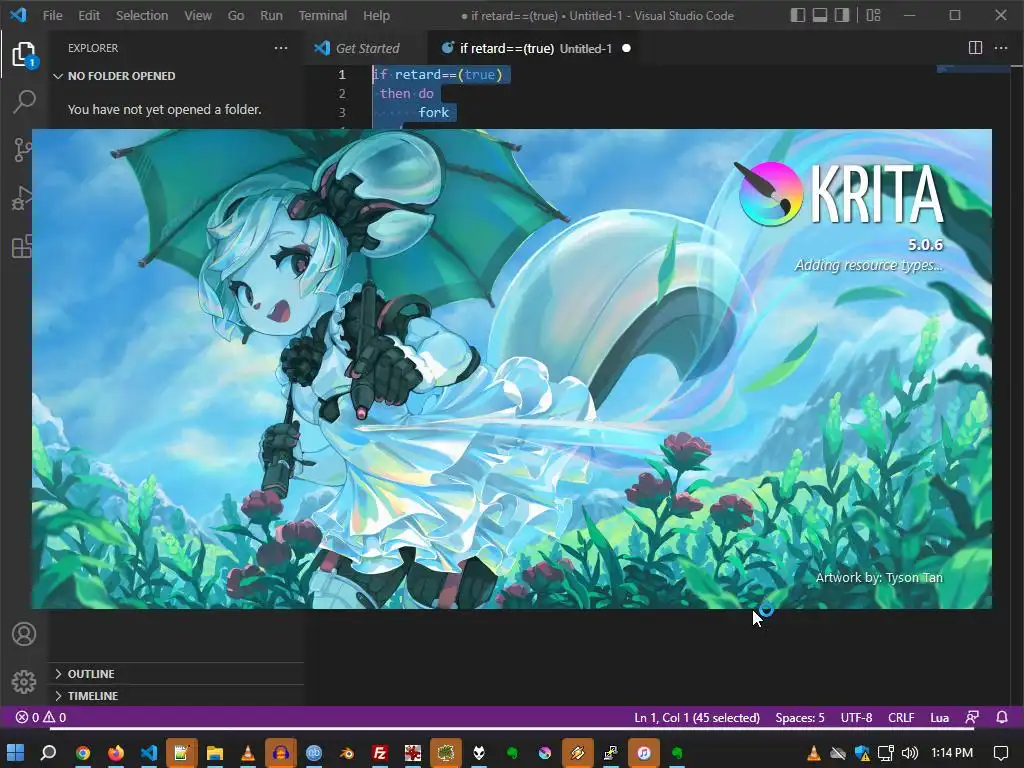The image size is (1024, 768).
Task: Open Source Control view in activity bar
Action: (23, 150)
